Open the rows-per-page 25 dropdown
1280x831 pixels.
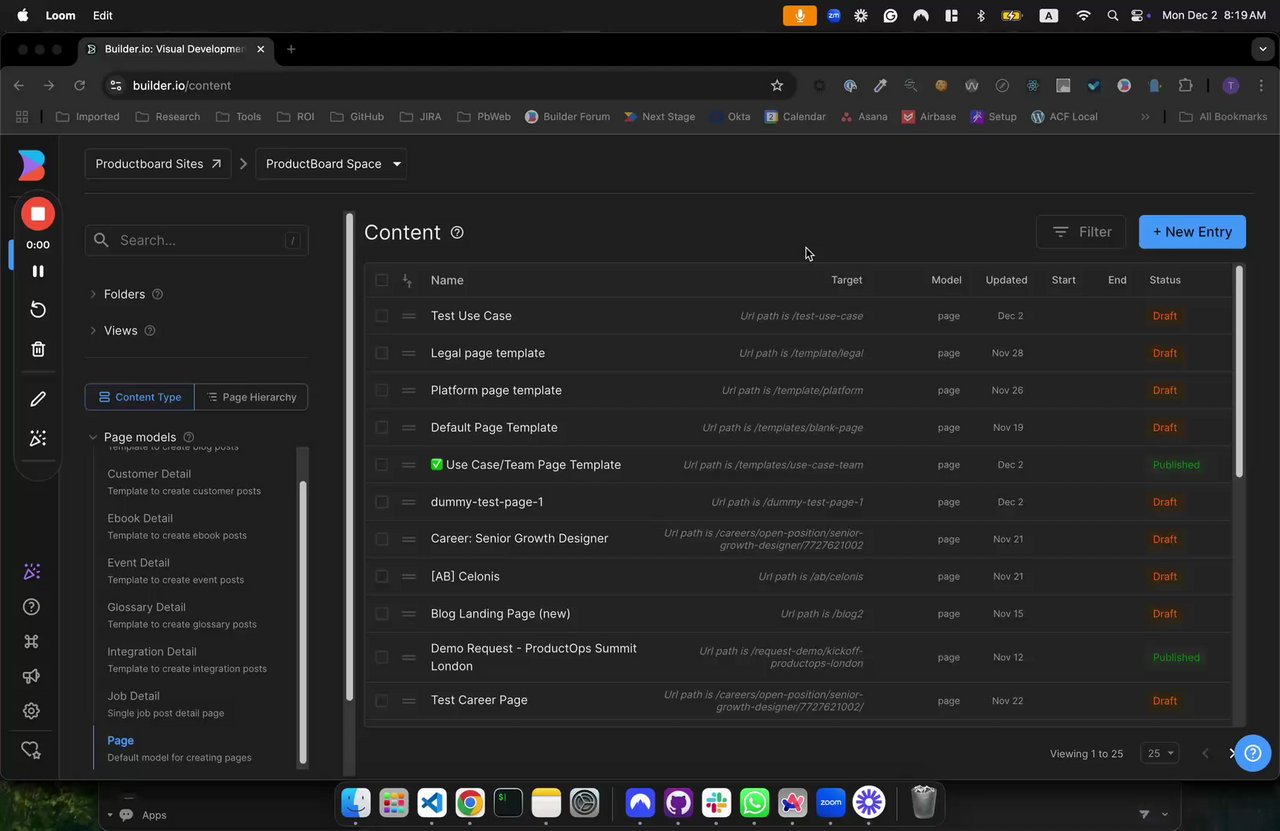(1160, 753)
